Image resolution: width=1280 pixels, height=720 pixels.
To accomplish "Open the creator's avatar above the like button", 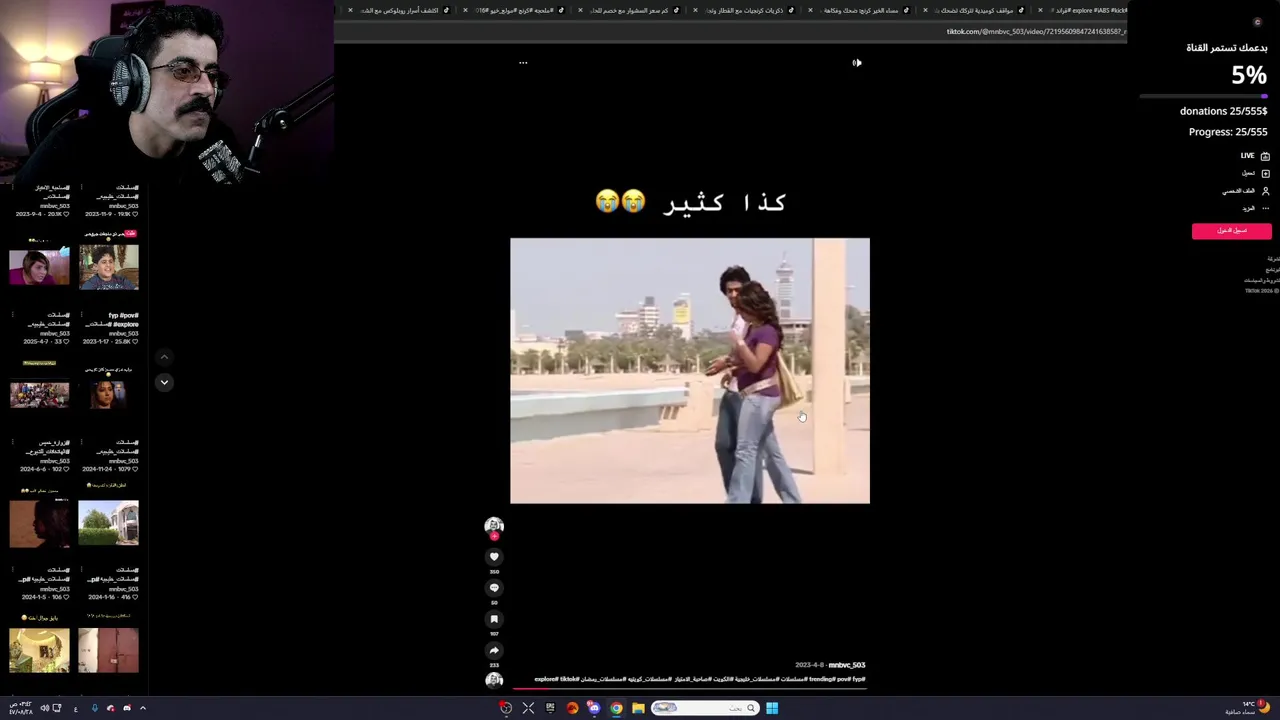I will click(494, 525).
